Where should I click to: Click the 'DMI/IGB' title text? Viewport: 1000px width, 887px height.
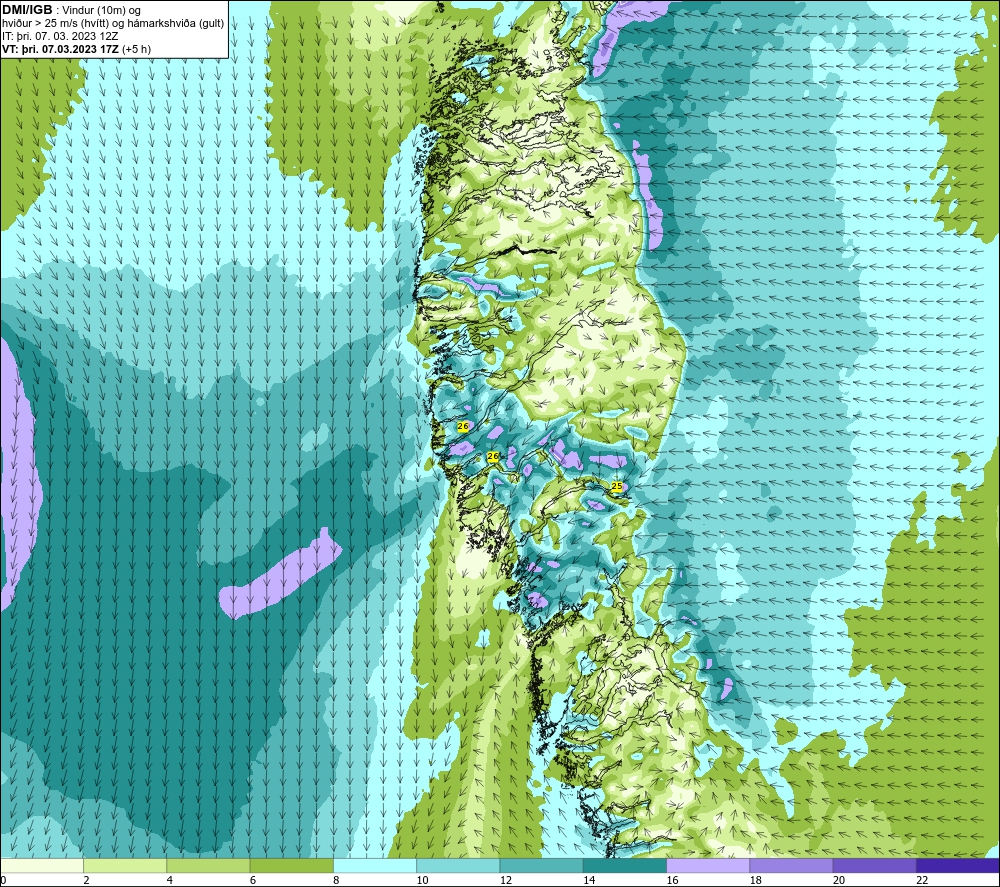tap(27, 10)
